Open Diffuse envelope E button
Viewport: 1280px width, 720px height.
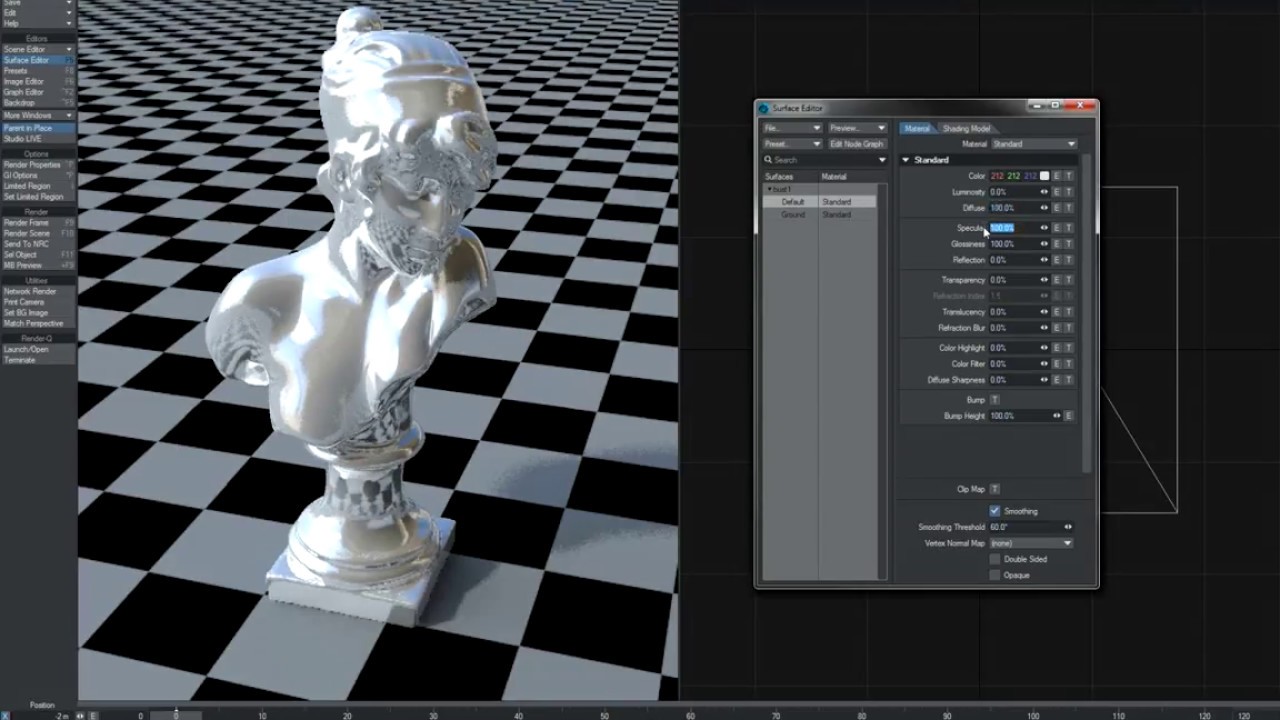[x=1057, y=208]
